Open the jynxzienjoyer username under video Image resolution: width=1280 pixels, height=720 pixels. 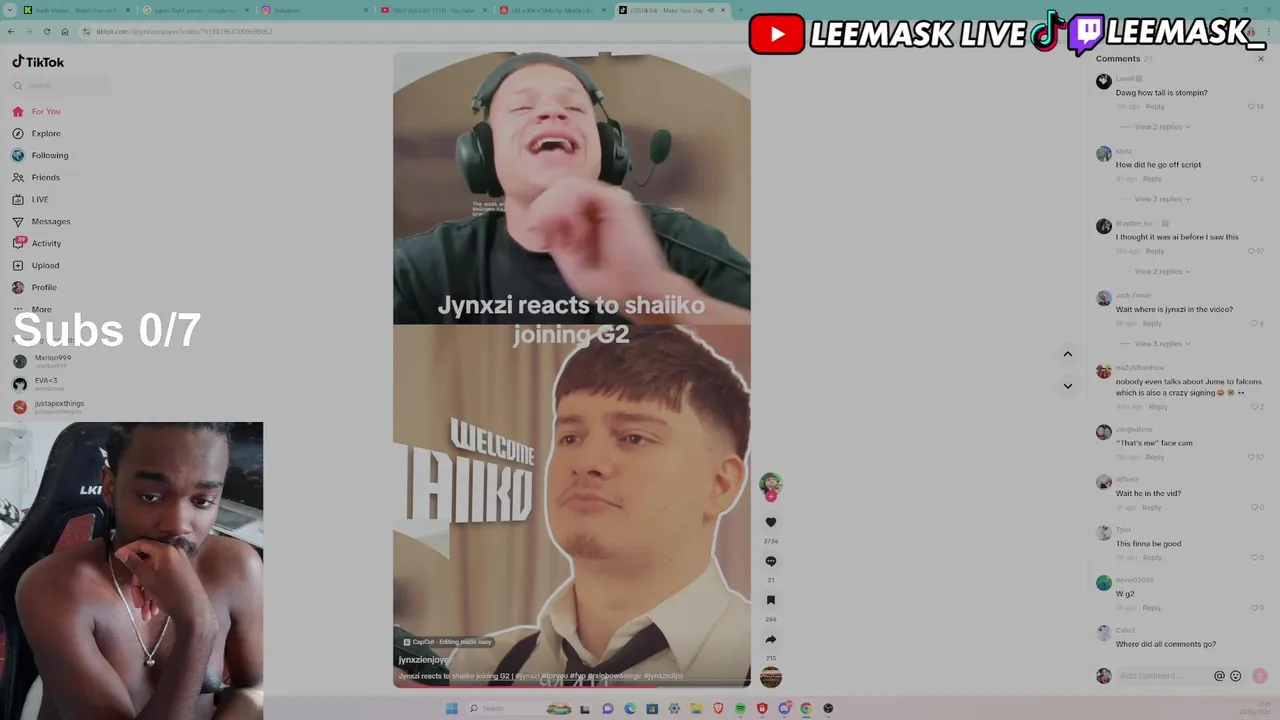(x=424, y=660)
